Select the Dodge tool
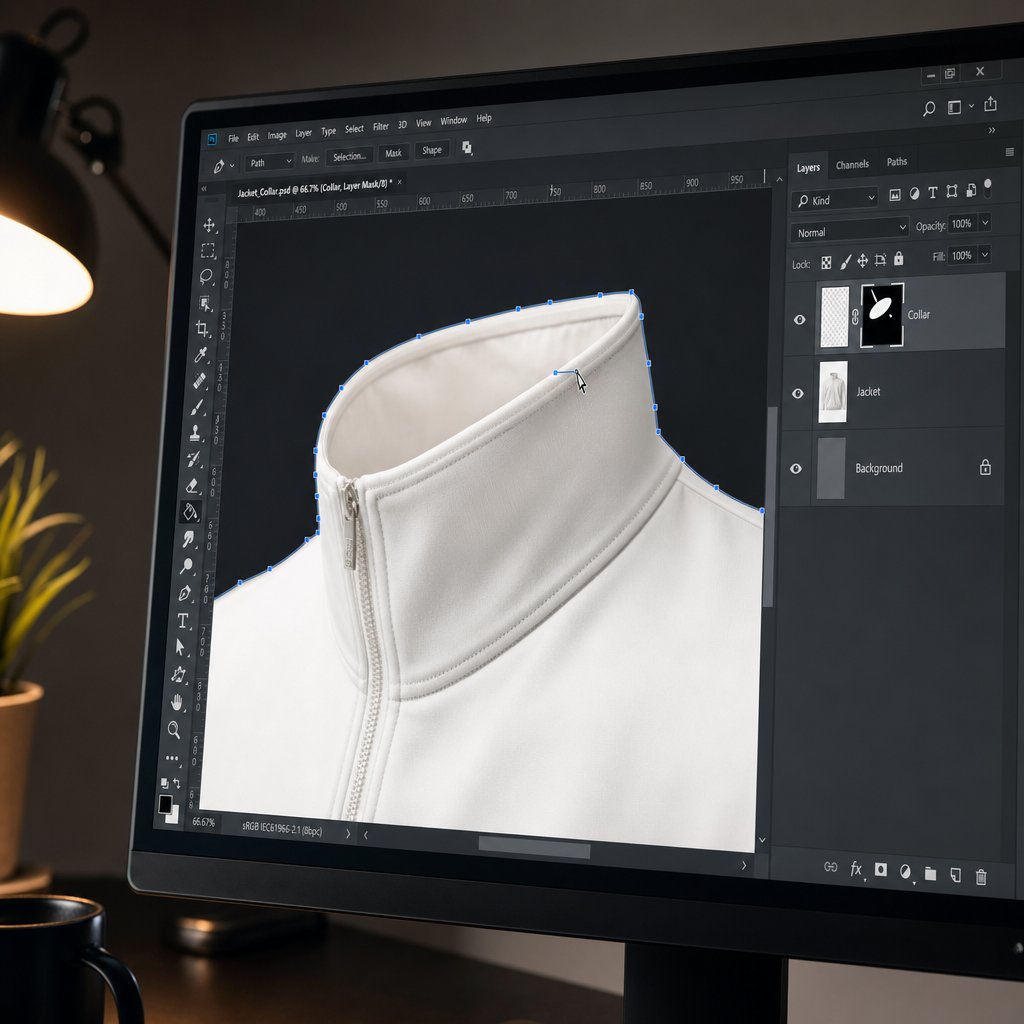Viewport: 1024px width, 1024px height. (187, 566)
